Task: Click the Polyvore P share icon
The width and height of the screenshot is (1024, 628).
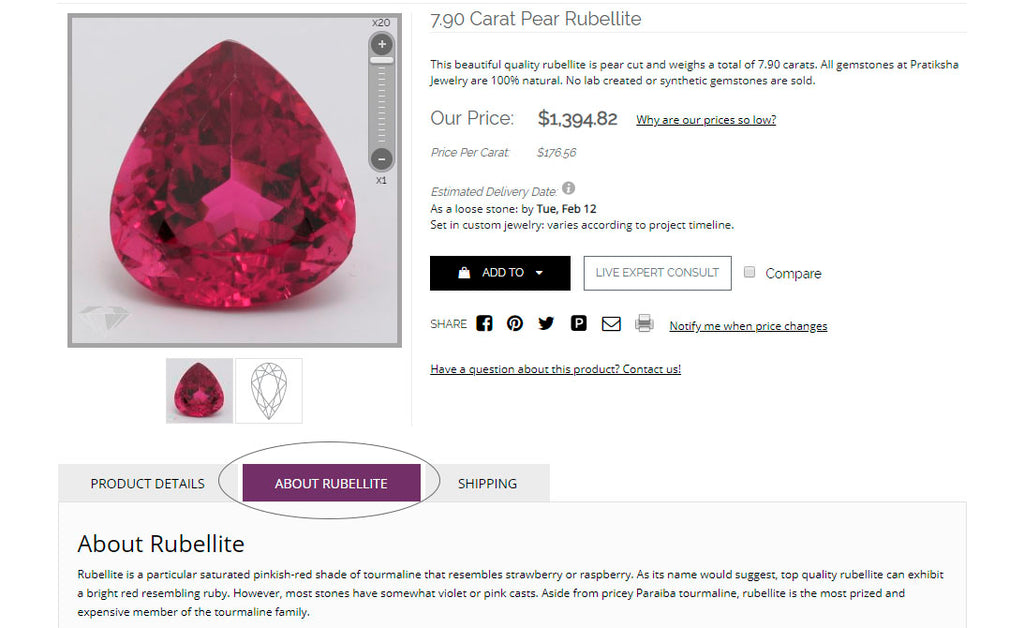Action: 578,324
